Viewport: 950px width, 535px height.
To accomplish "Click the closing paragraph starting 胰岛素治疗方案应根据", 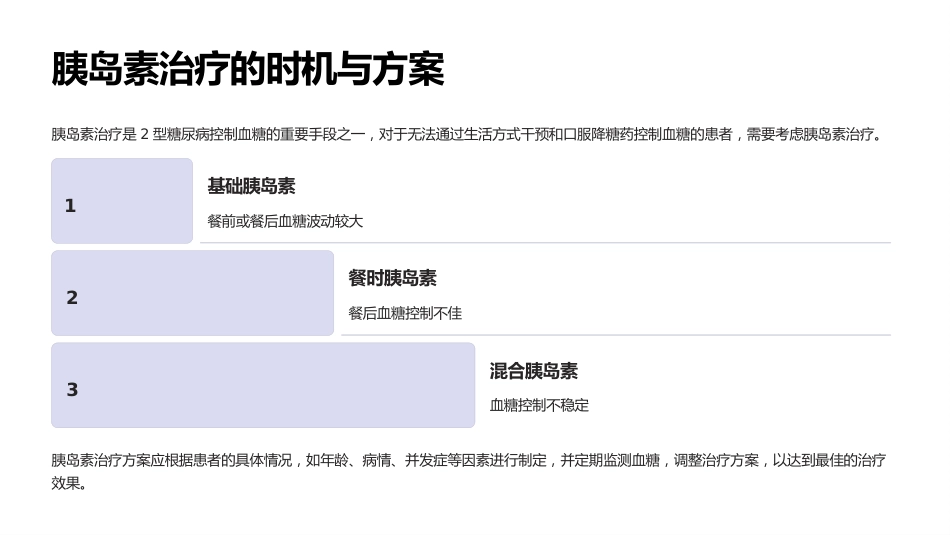I will click(468, 471).
